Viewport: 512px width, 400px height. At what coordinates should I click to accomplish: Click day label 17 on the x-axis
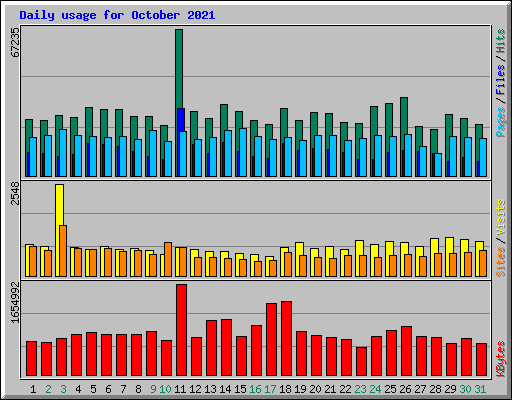(270, 389)
